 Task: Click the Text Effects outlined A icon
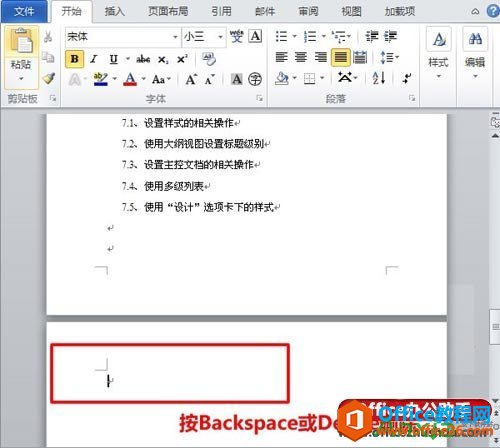click(74, 80)
